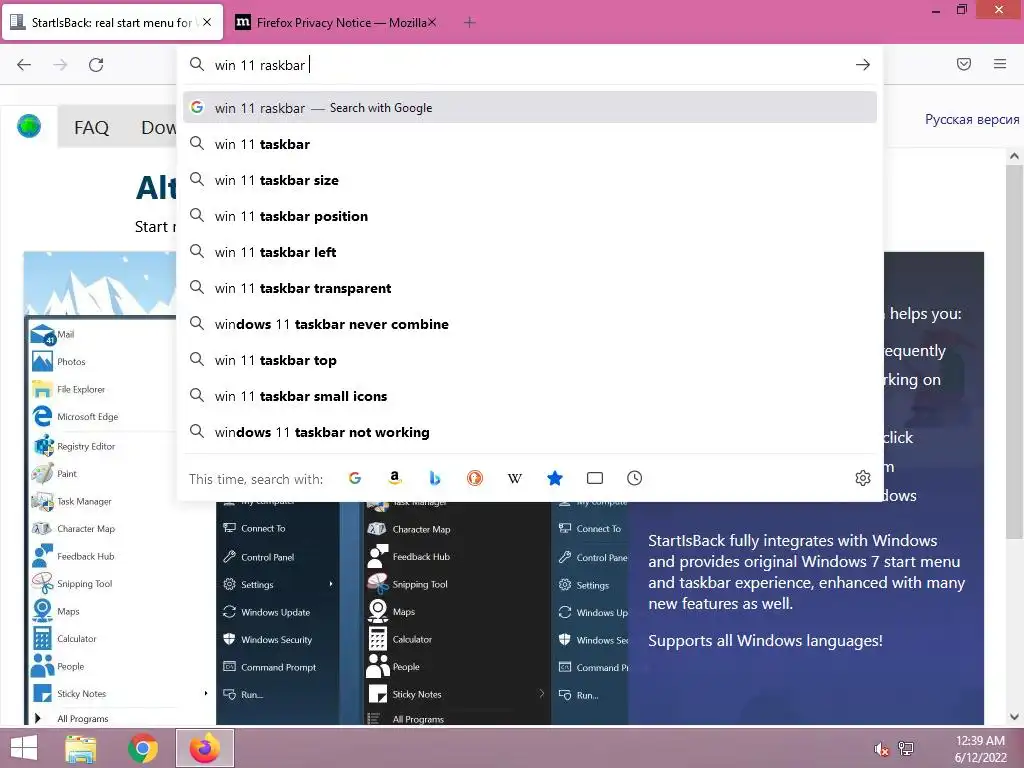The width and height of the screenshot is (1024, 768).
Task: Choose 'windows 11 taskbar not working'
Action: 530,432
